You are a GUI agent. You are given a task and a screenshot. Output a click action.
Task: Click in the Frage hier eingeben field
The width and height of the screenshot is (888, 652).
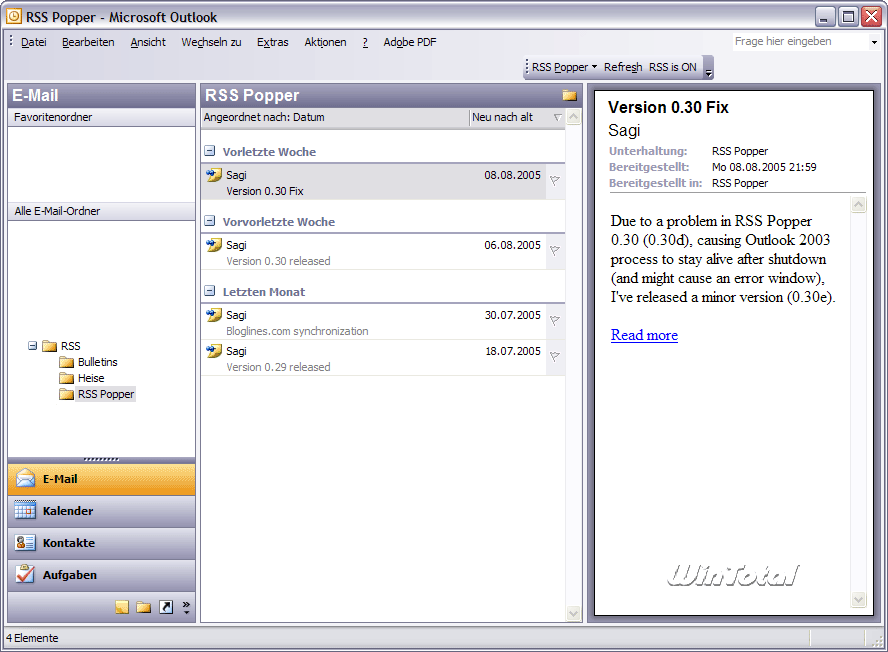tap(801, 41)
